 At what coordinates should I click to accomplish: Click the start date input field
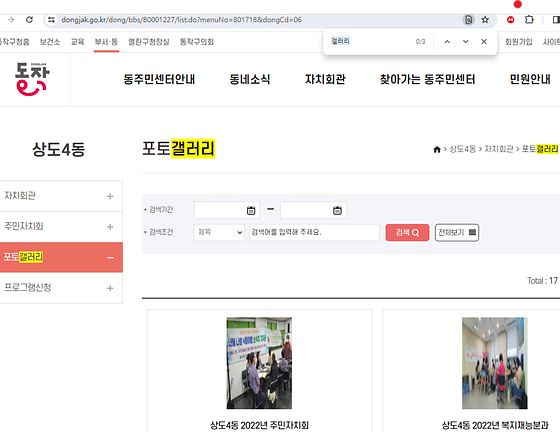coord(227,210)
